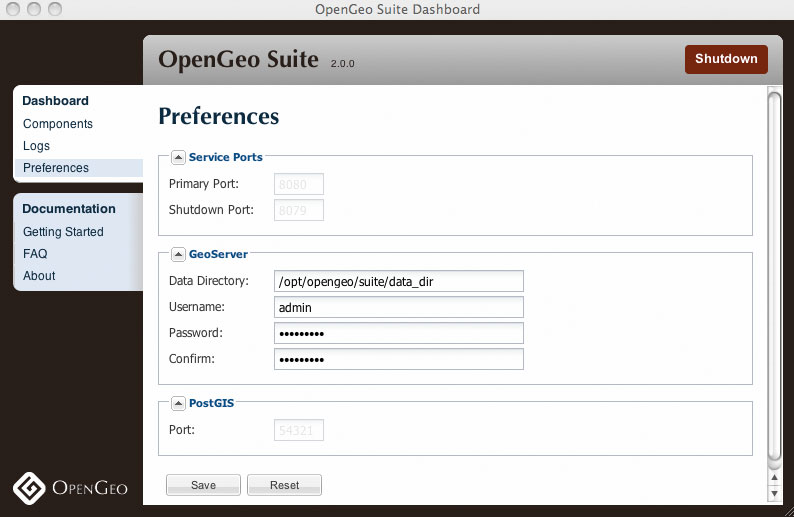Image resolution: width=794 pixels, height=517 pixels.
Task: Open the About page
Action: [x=39, y=276]
